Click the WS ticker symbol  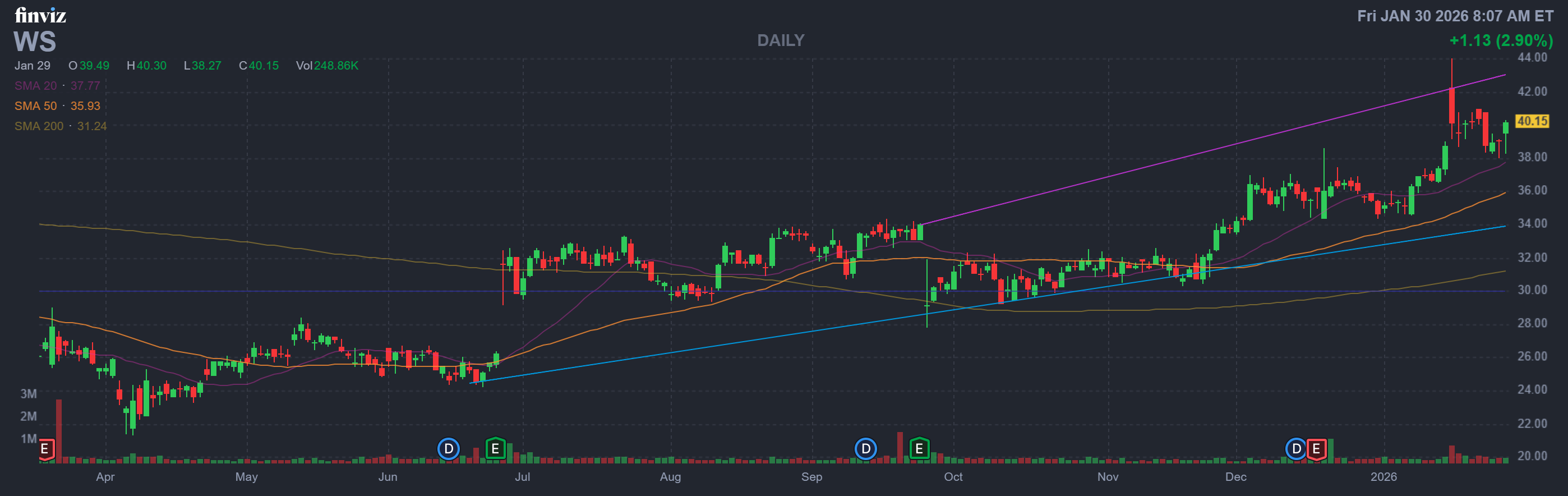pos(35,42)
